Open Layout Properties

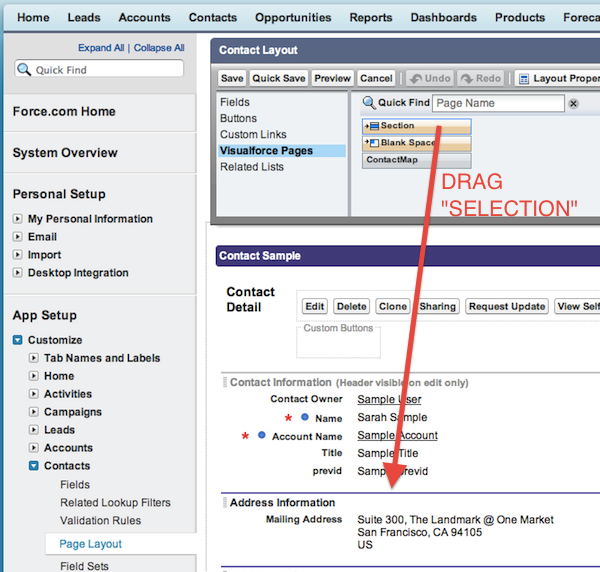click(x=558, y=78)
